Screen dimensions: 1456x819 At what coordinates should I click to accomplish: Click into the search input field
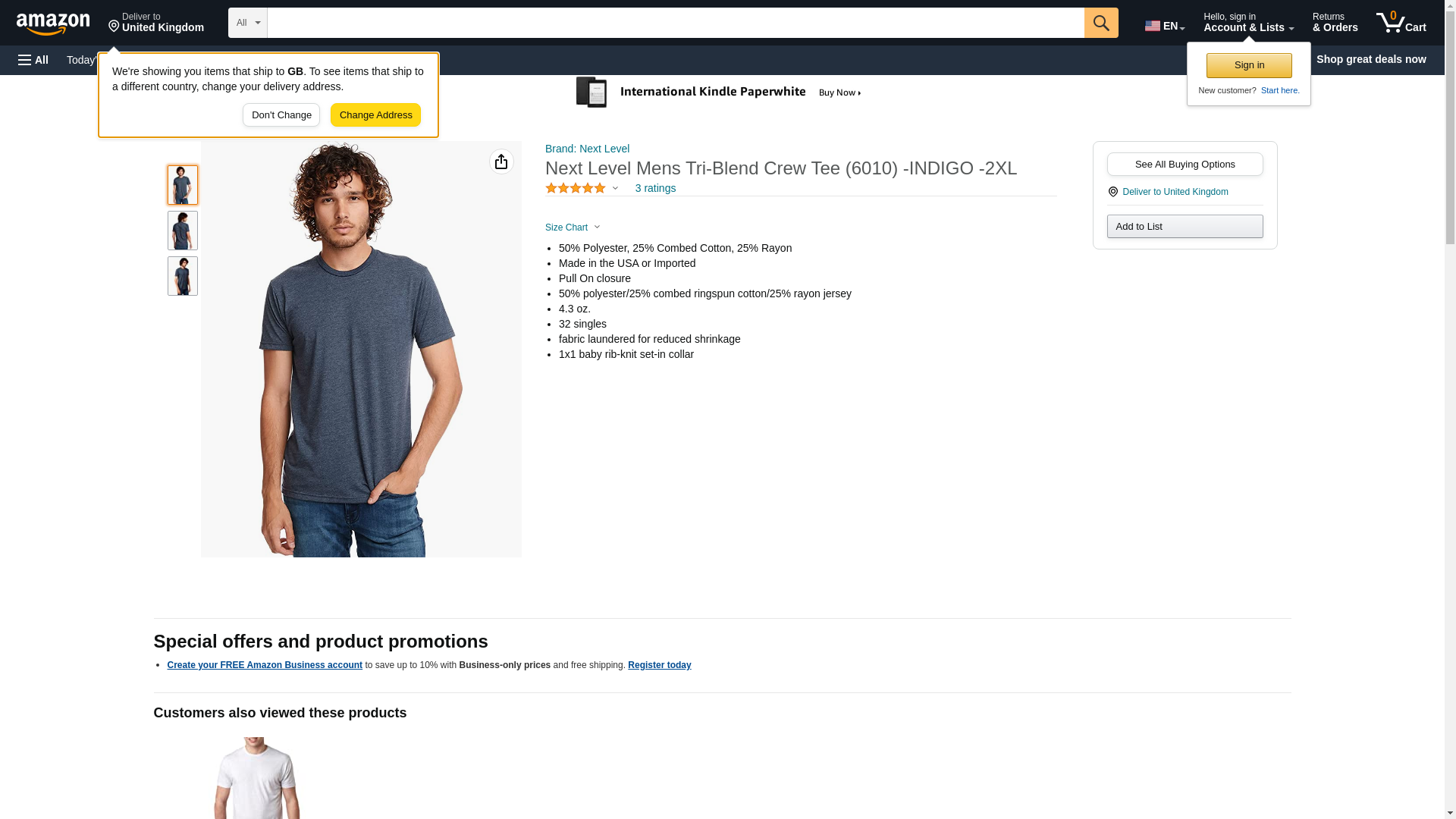click(675, 23)
